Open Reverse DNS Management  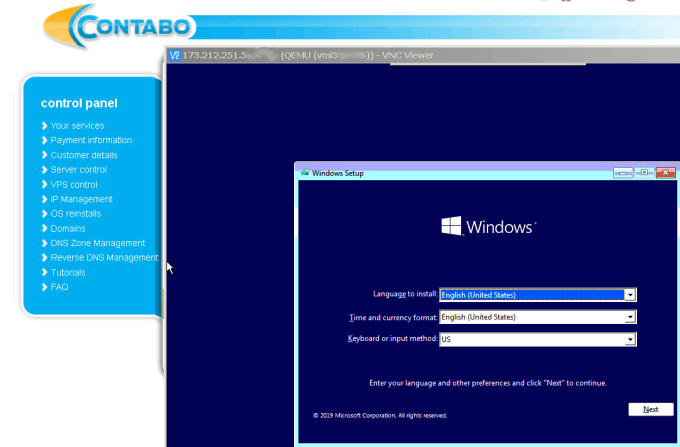104,258
